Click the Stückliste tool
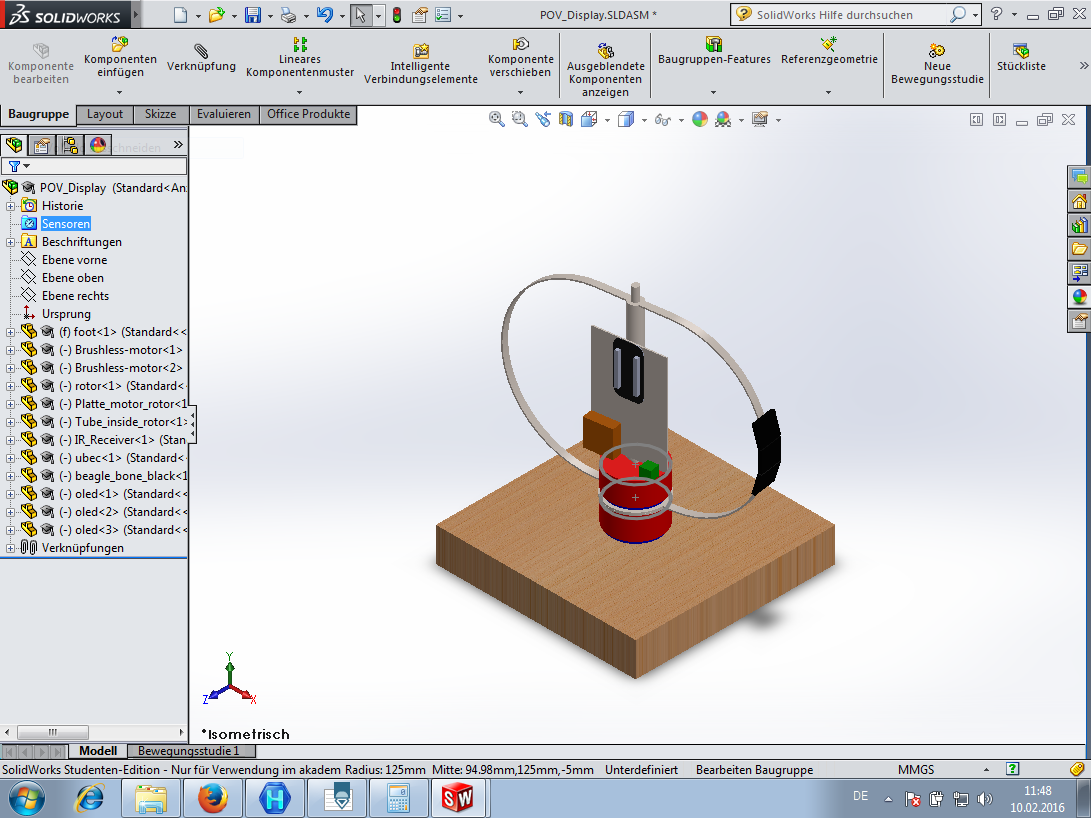Viewport: 1091px width, 818px height. click(1021, 57)
